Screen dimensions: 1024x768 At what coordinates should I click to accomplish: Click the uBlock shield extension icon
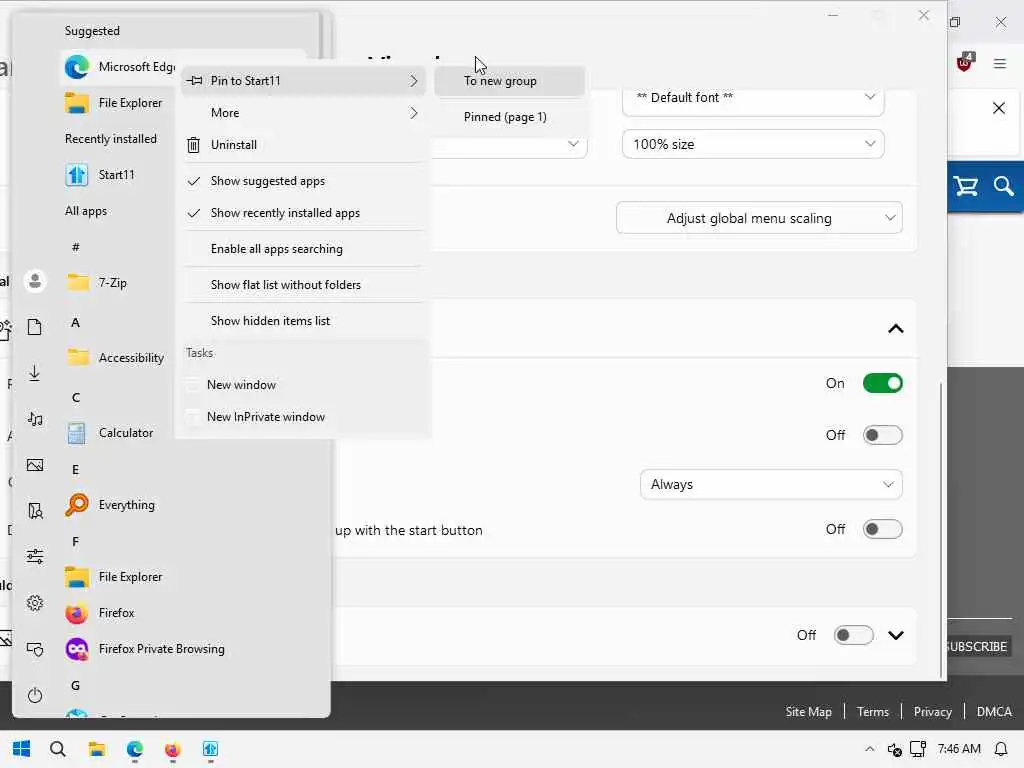[x=965, y=63]
